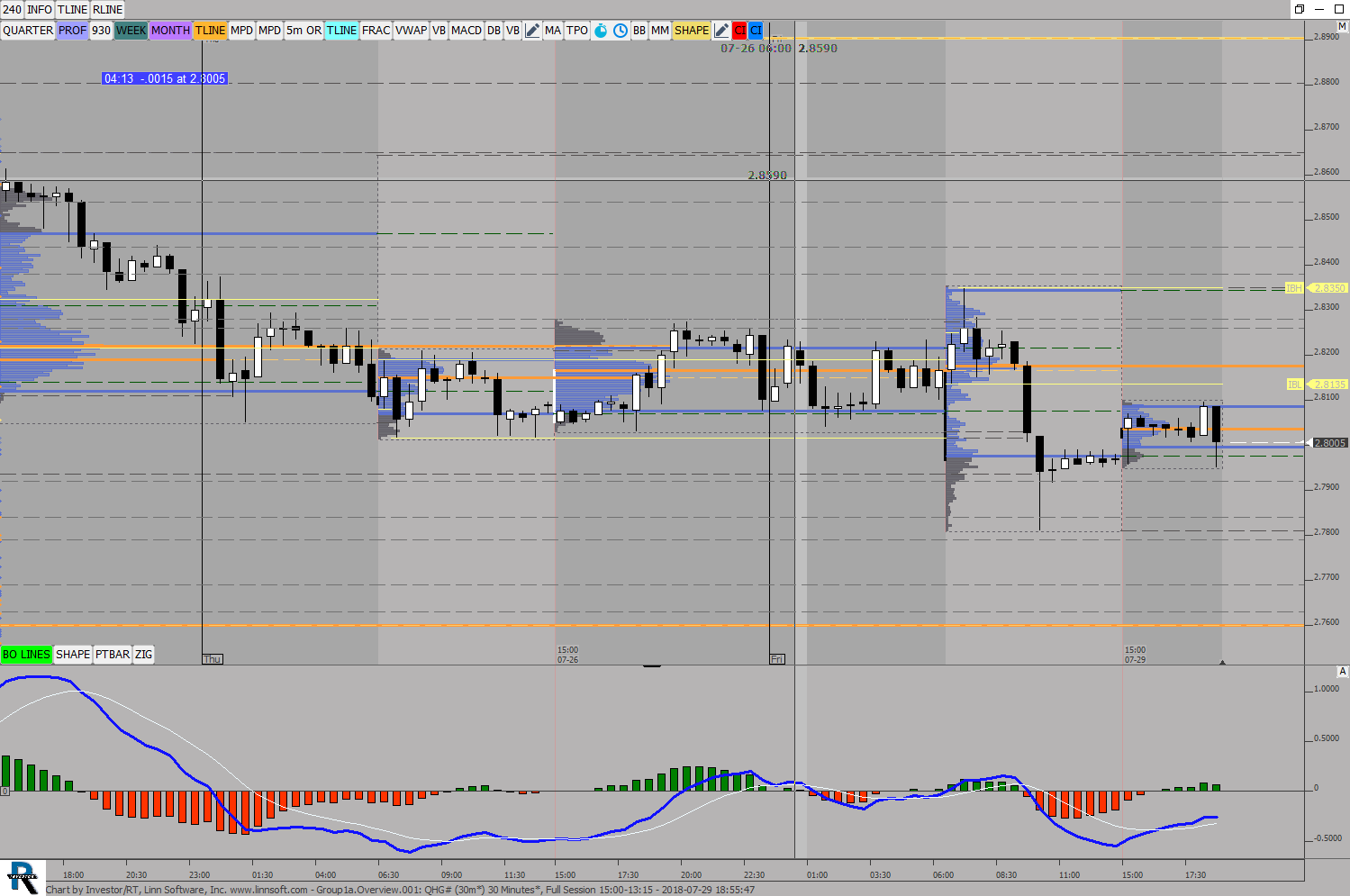Screen dimensions: 1350x896
Task: Open the A scale menu on MACD pane
Action: [x=1342, y=672]
